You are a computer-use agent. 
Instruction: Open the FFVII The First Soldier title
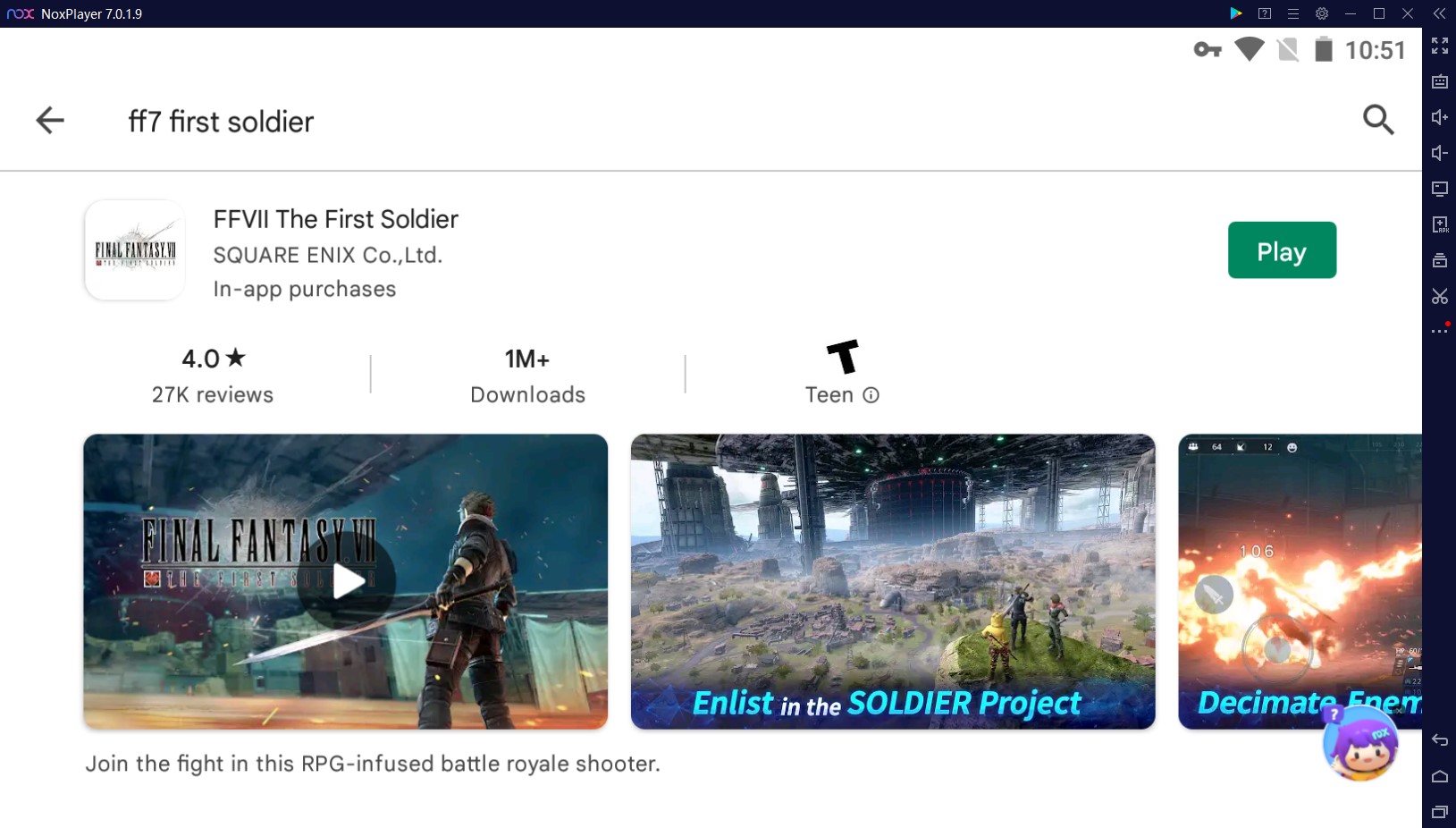pos(335,219)
